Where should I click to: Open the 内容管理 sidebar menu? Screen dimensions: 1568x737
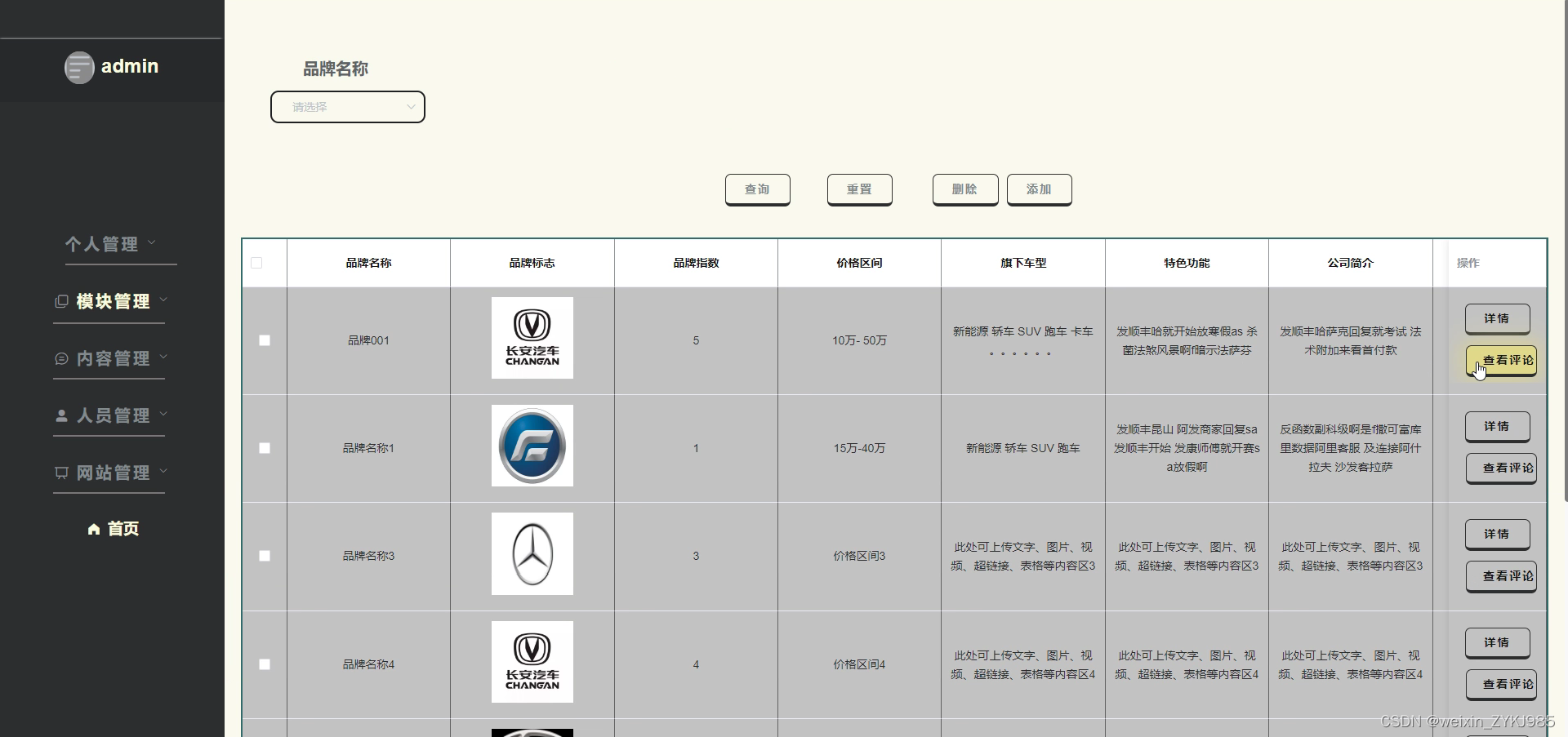click(x=110, y=358)
